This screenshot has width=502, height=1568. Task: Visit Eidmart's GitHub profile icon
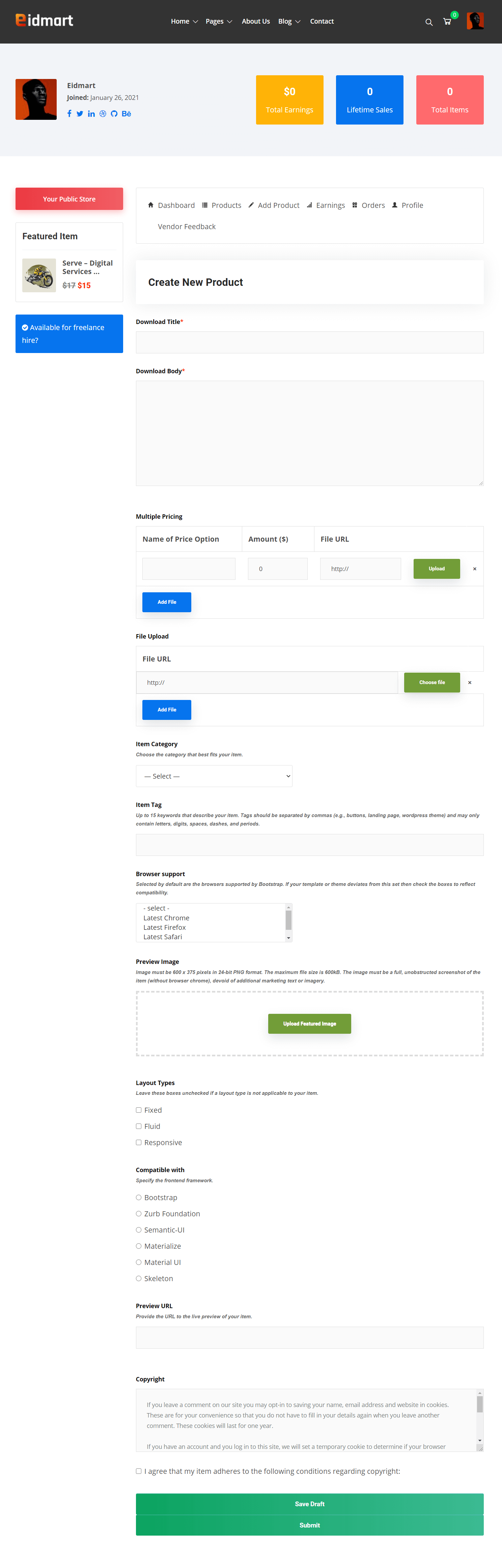point(114,113)
